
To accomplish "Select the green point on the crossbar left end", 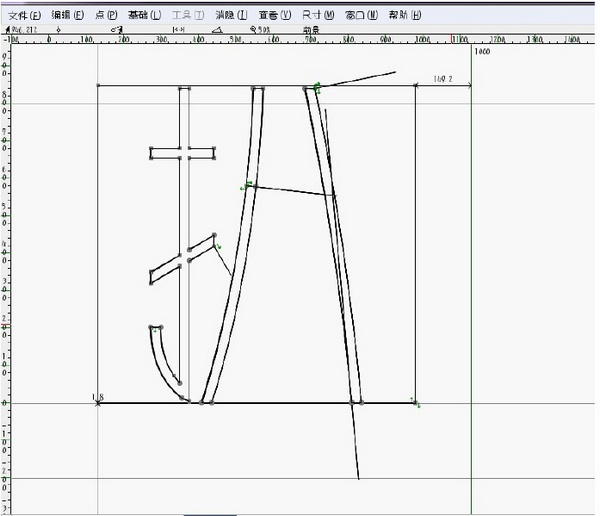I will coord(244,186).
